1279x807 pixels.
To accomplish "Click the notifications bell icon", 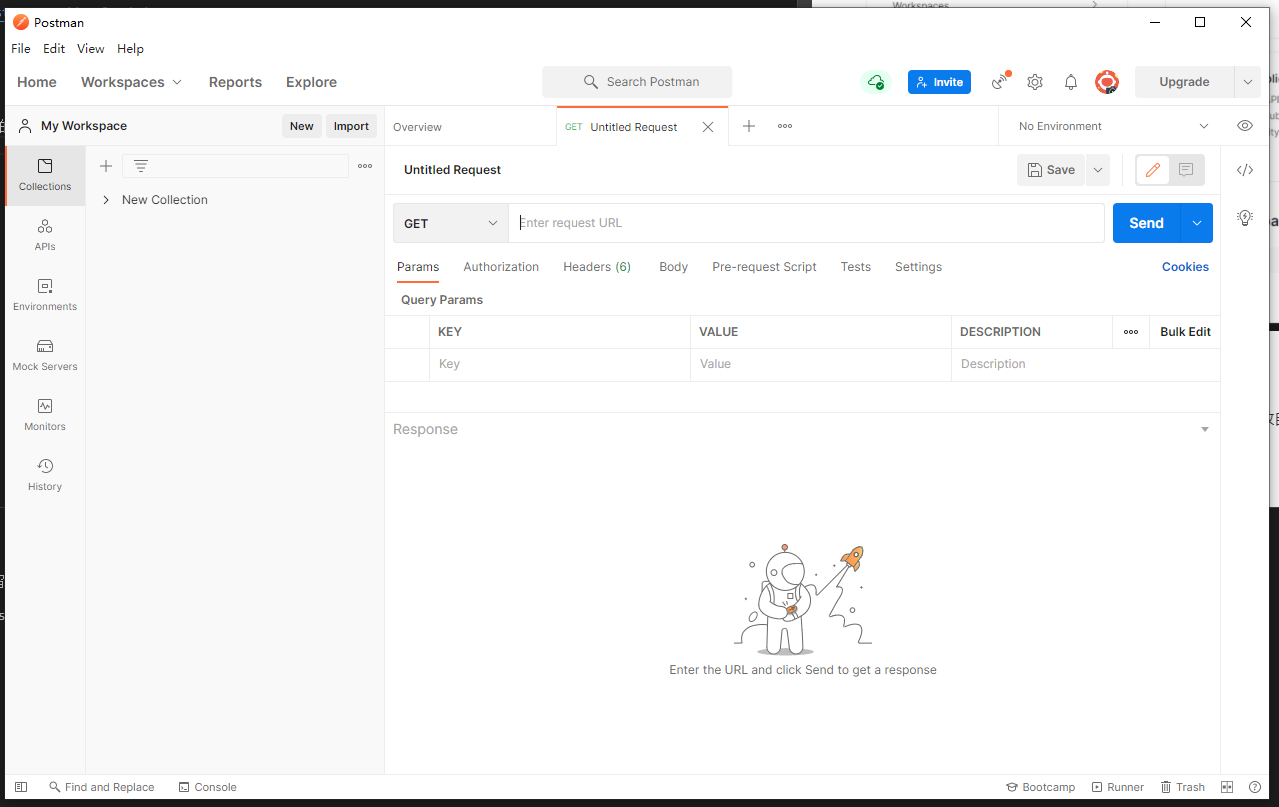I will (x=1071, y=82).
